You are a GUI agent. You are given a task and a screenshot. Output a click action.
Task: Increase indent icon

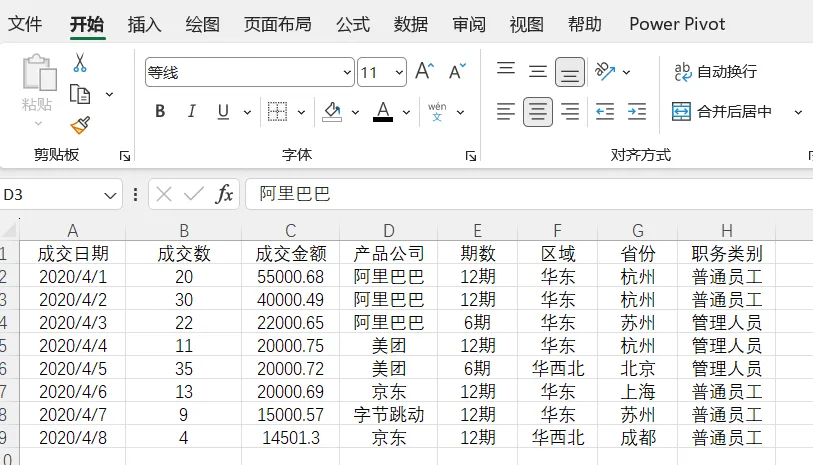(x=637, y=111)
